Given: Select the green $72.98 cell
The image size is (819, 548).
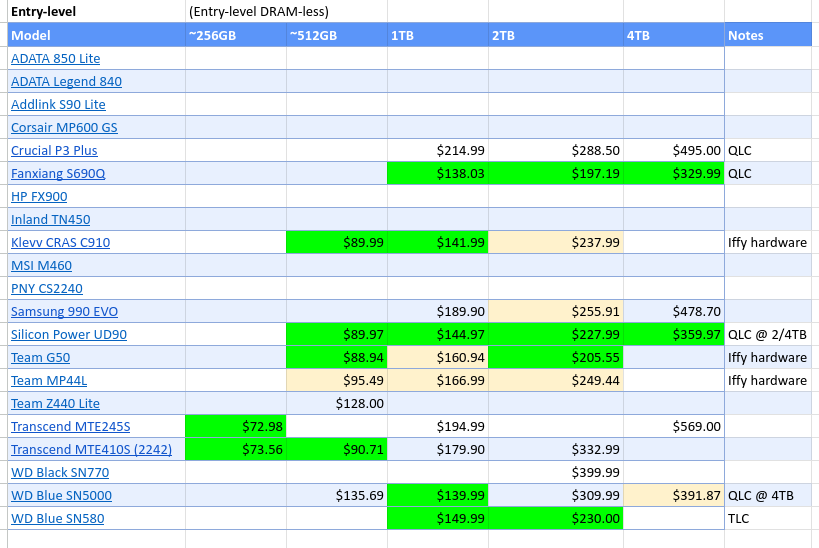Looking at the screenshot, I should click(x=236, y=426).
